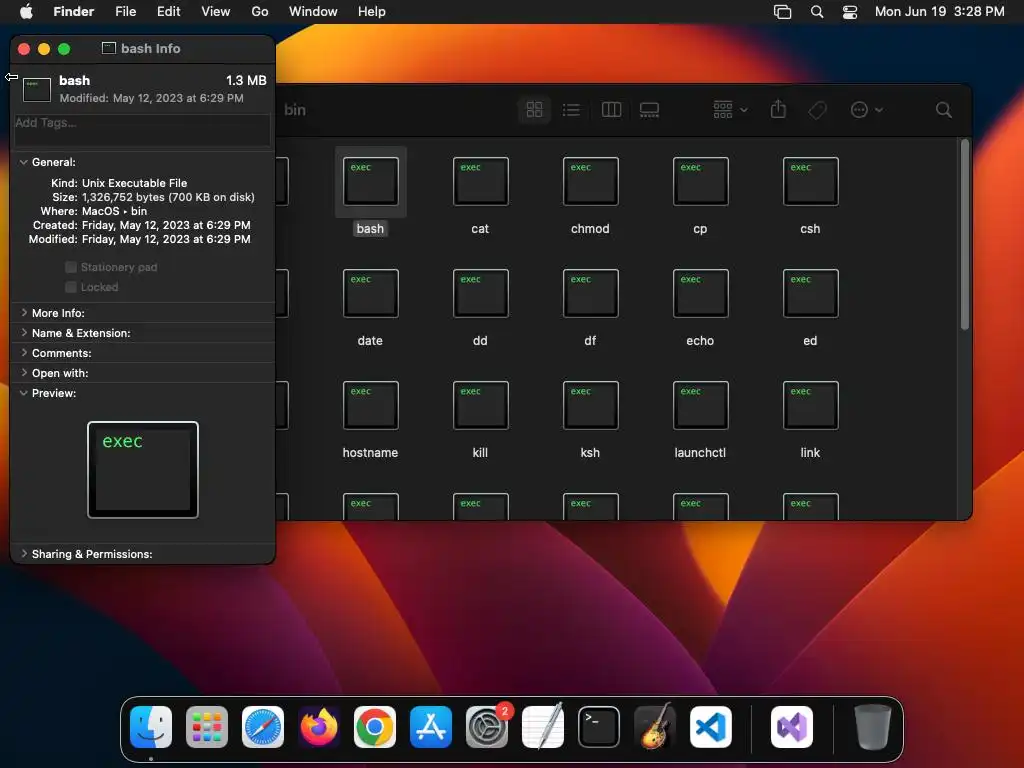Launch Visual Studio Code from the Dock
Screen dimensions: 1024x768
tap(711, 727)
